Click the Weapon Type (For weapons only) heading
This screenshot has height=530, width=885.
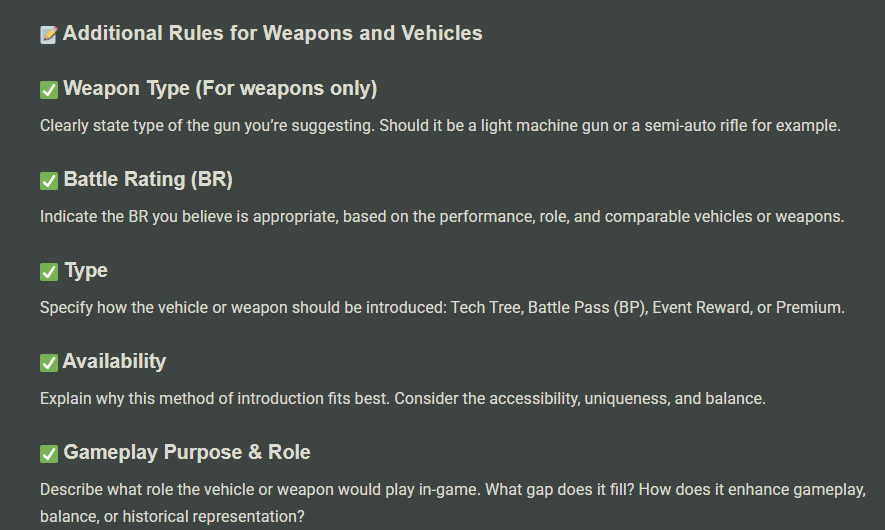pos(220,89)
